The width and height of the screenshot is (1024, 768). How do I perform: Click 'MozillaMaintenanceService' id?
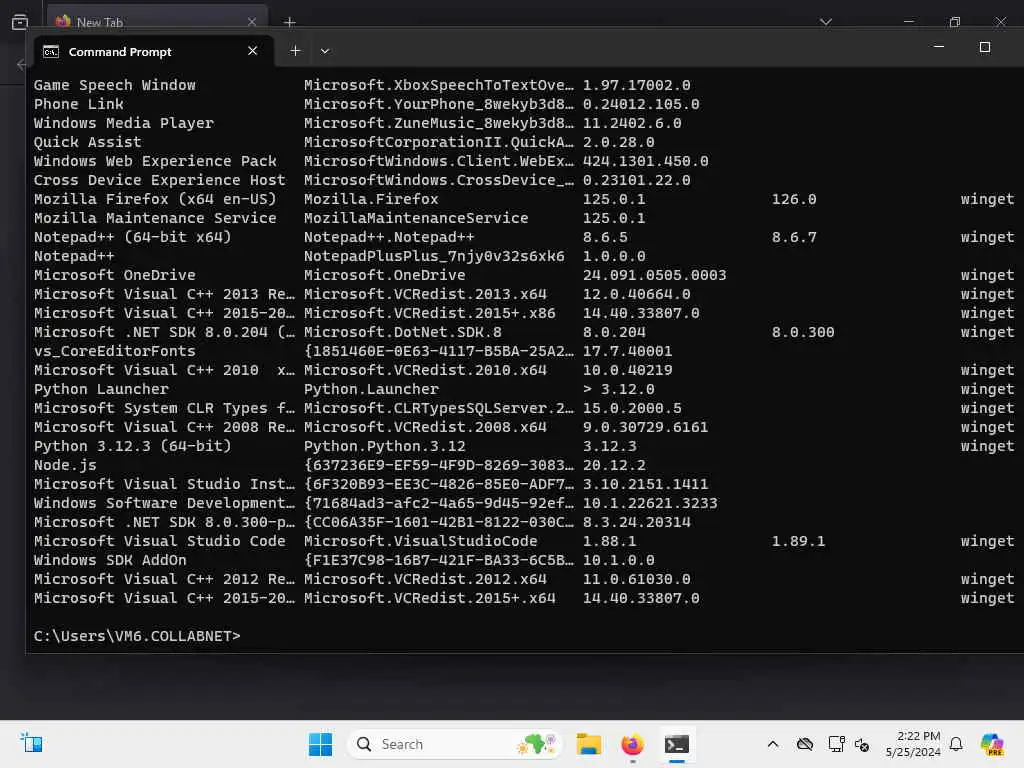click(x=416, y=217)
